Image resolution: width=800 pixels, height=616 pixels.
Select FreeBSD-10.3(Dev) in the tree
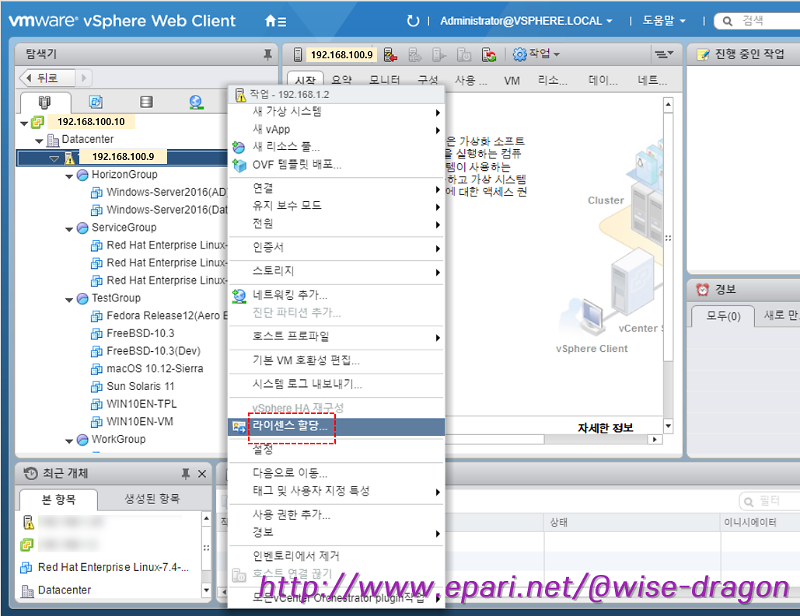pos(153,351)
